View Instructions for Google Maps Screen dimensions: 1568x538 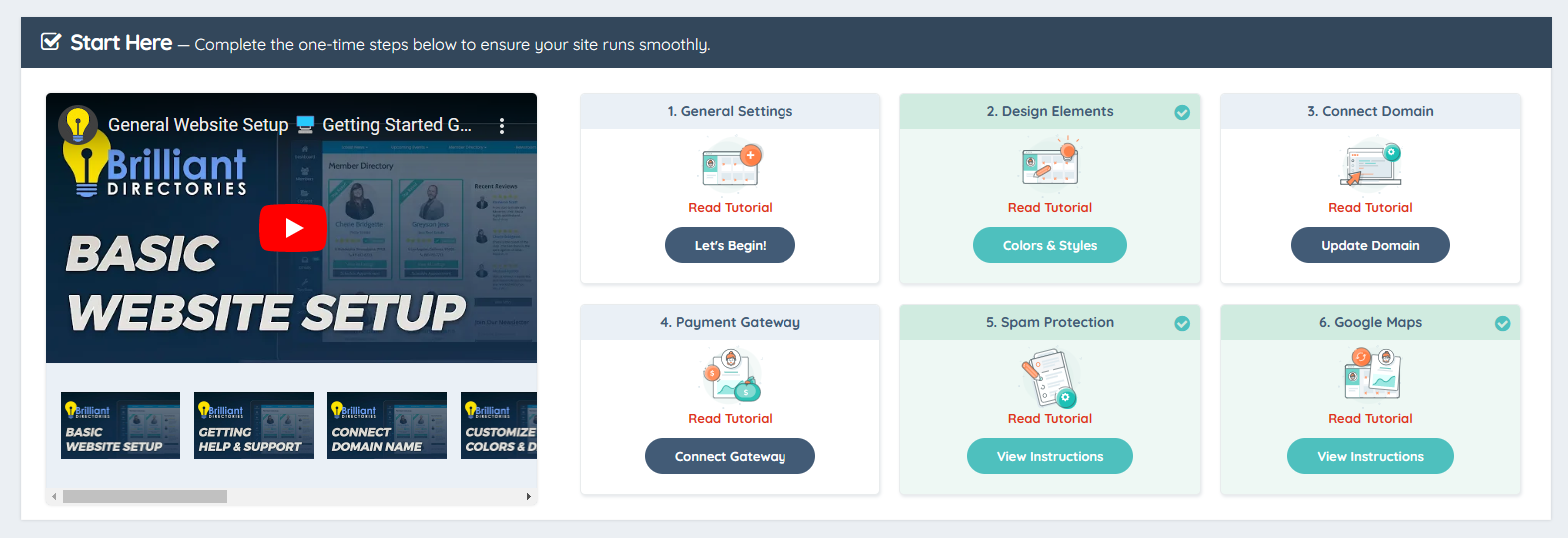(1370, 456)
